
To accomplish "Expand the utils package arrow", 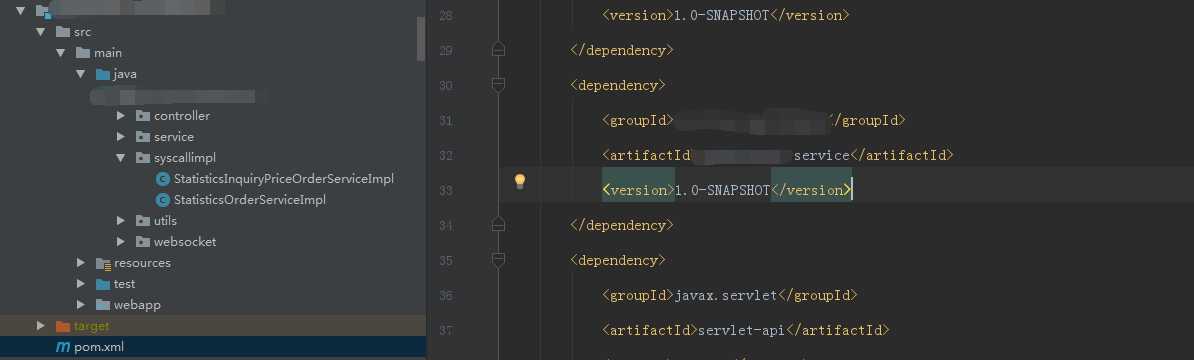I will coord(121,221).
